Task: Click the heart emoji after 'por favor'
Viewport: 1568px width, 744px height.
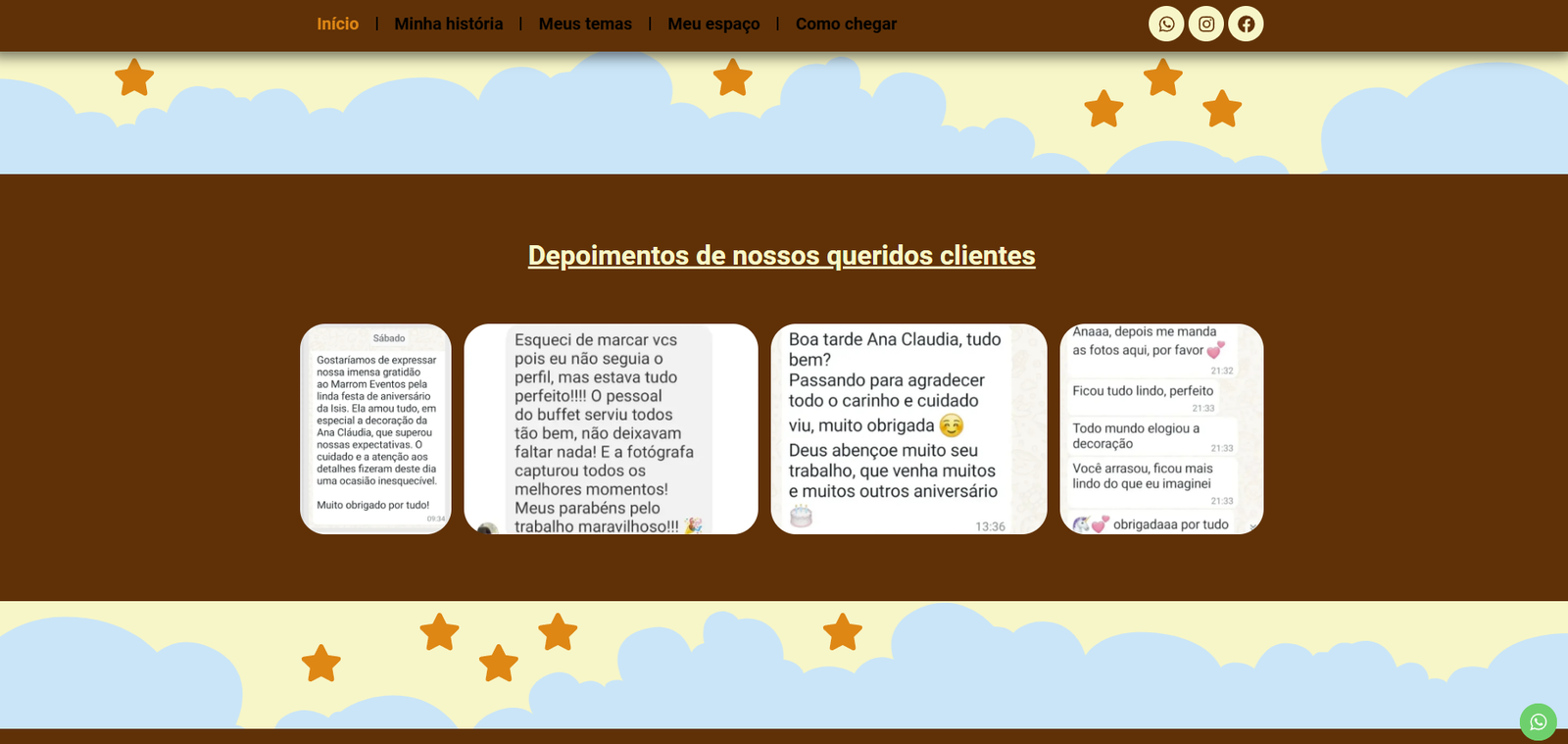Action: [x=1215, y=350]
